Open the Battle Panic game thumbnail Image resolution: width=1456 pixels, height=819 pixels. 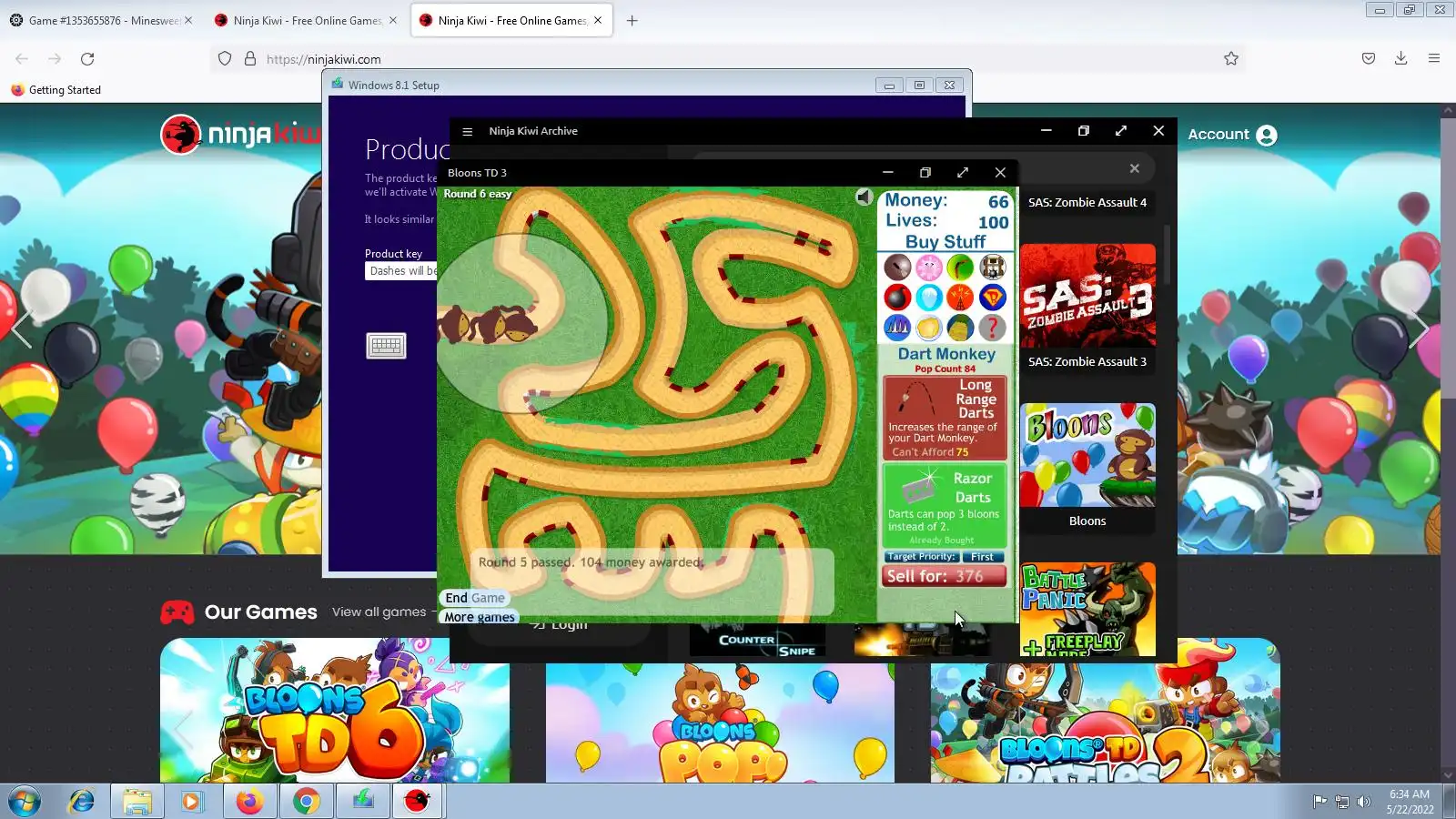(1087, 609)
